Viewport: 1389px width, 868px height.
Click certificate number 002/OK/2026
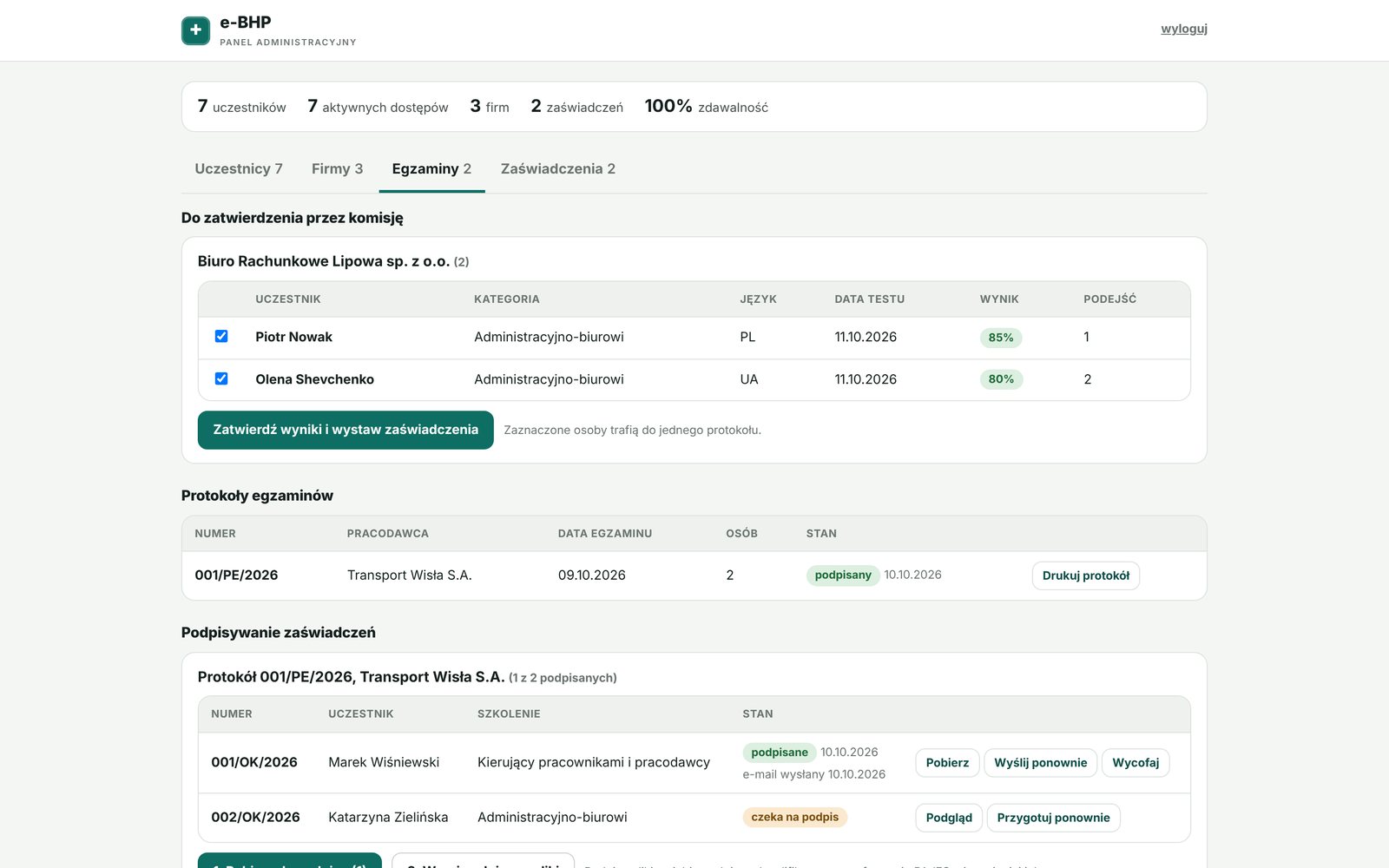click(x=255, y=817)
